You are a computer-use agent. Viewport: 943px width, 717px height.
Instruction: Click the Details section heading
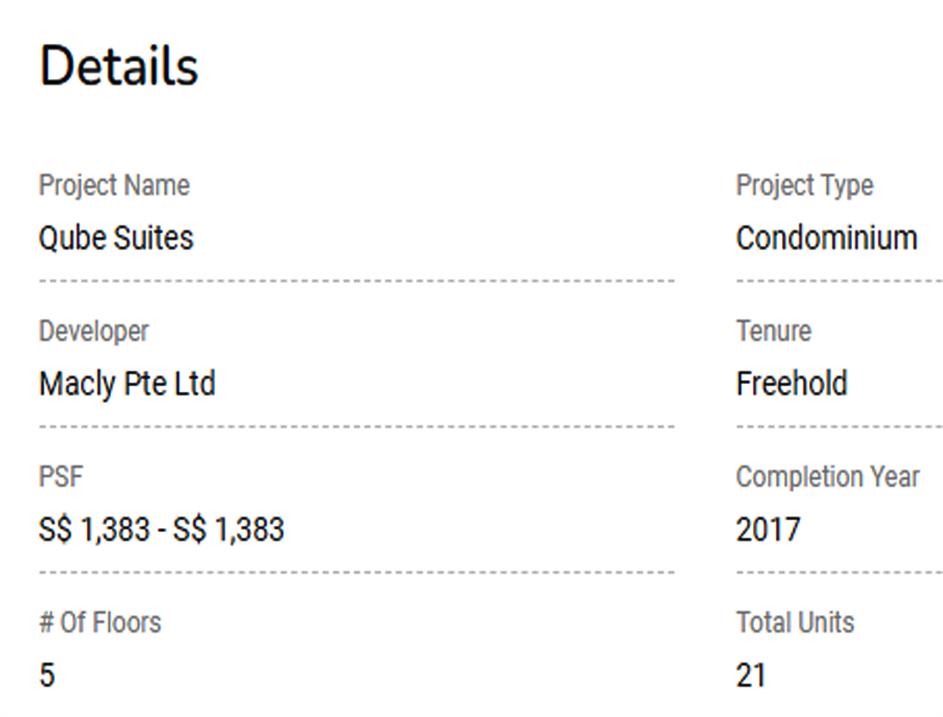(x=119, y=66)
